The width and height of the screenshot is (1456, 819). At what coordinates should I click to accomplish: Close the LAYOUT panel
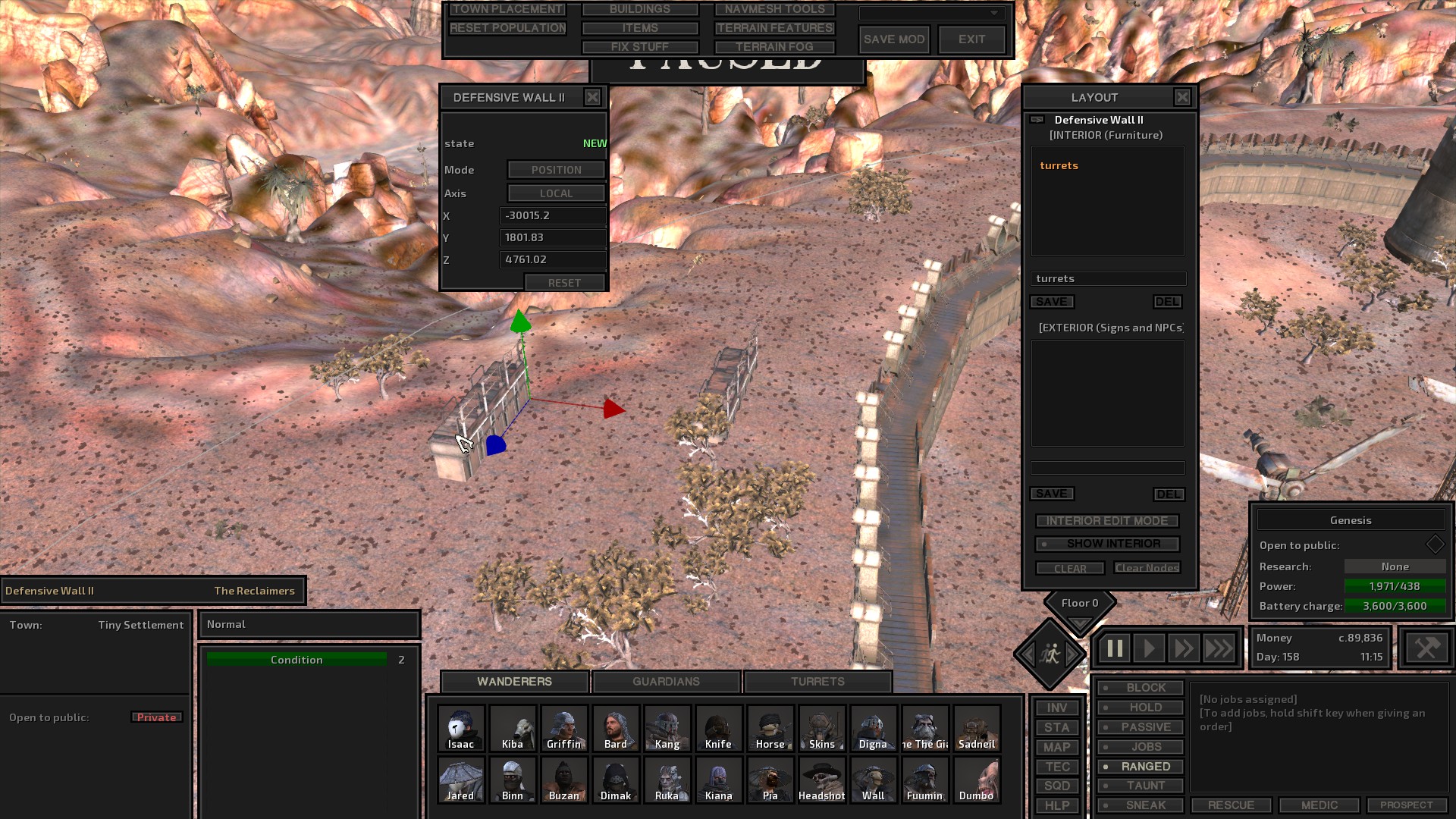[1182, 97]
